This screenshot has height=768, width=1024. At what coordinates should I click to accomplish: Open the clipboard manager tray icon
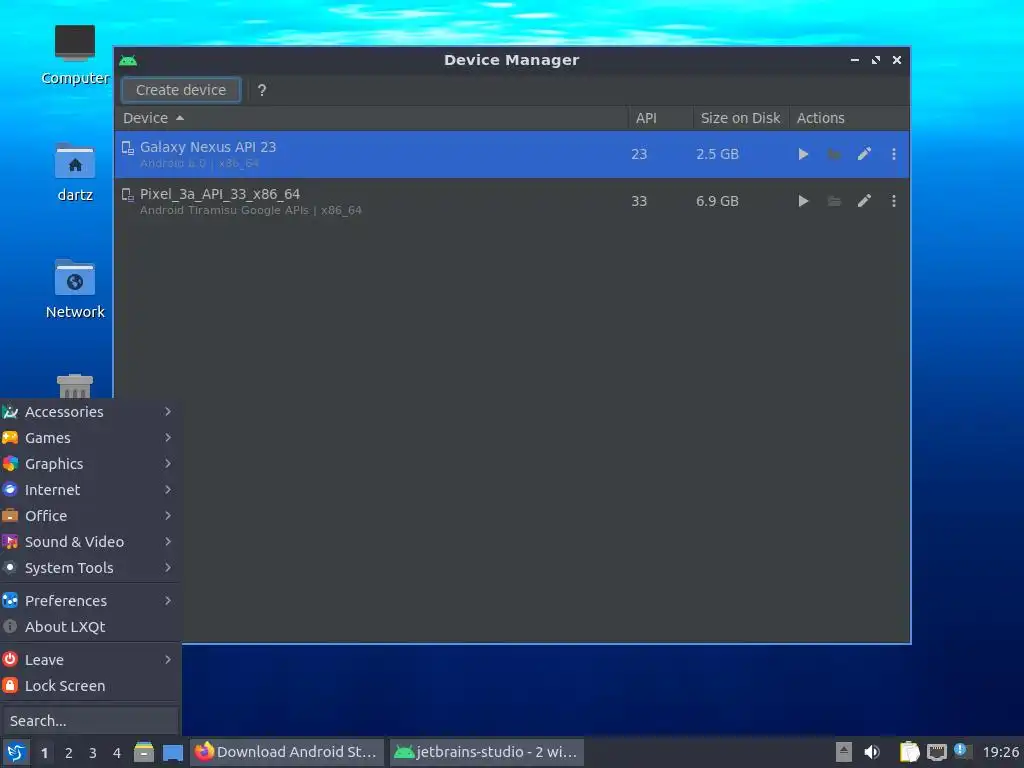pyautogui.click(x=909, y=752)
